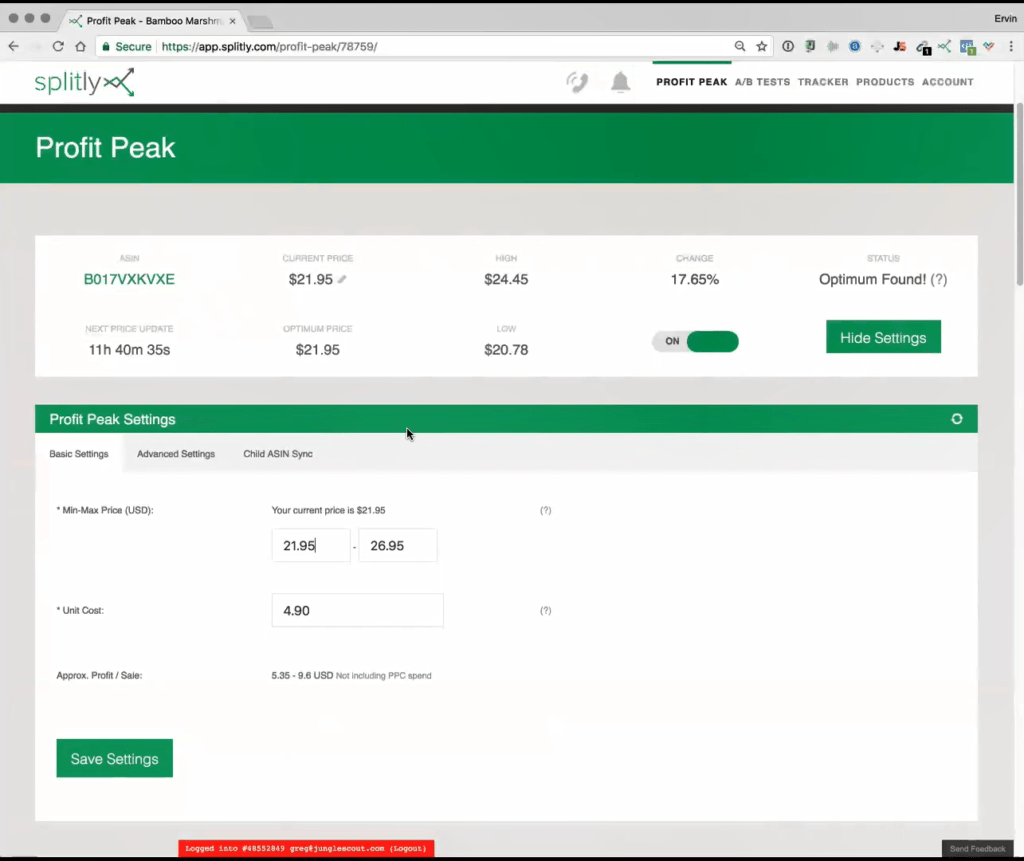Click the link extension icon with badge 1

[x=923, y=47]
